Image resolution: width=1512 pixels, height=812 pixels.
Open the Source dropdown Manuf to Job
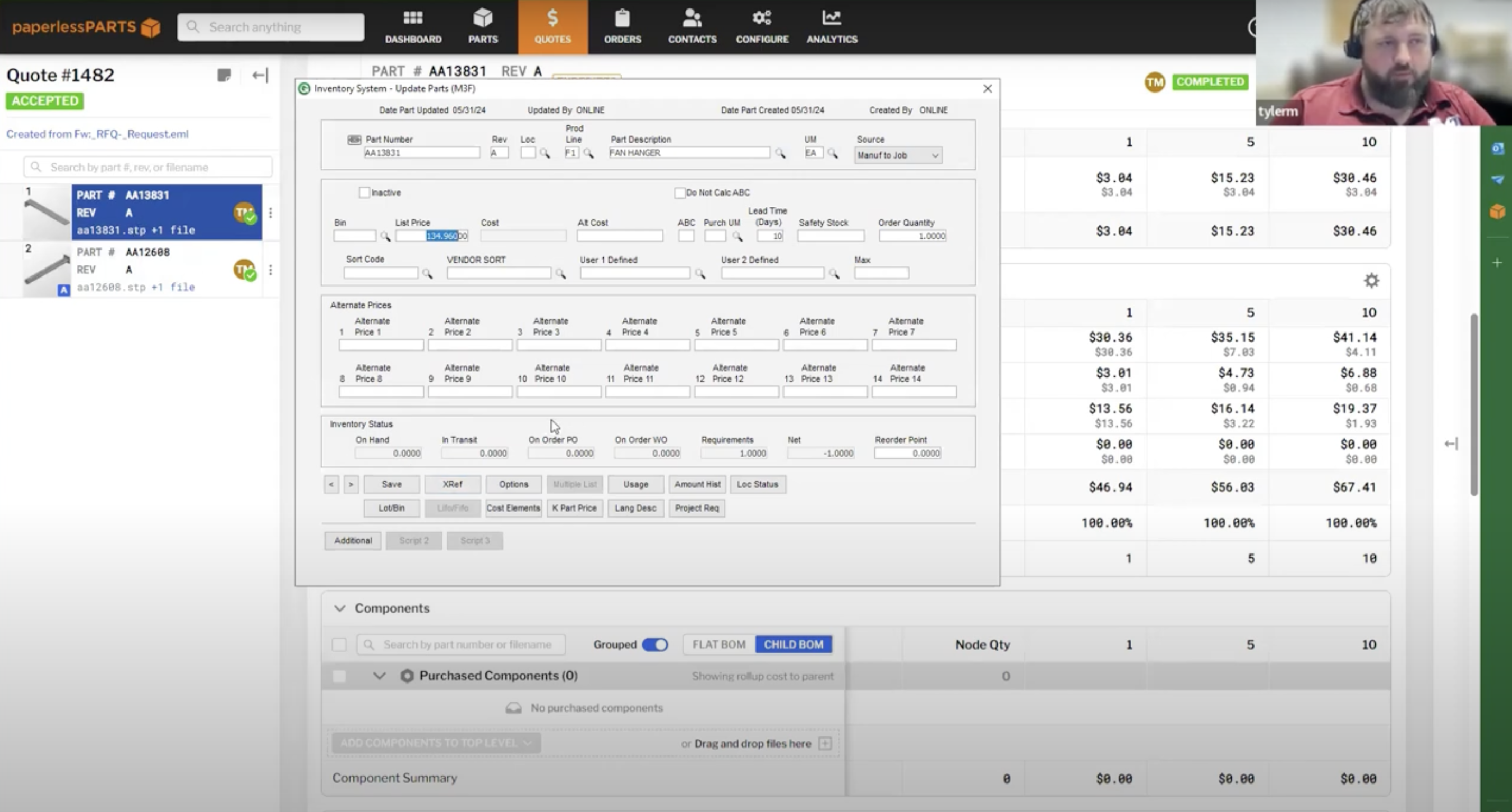pyautogui.click(x=898, y=155)
